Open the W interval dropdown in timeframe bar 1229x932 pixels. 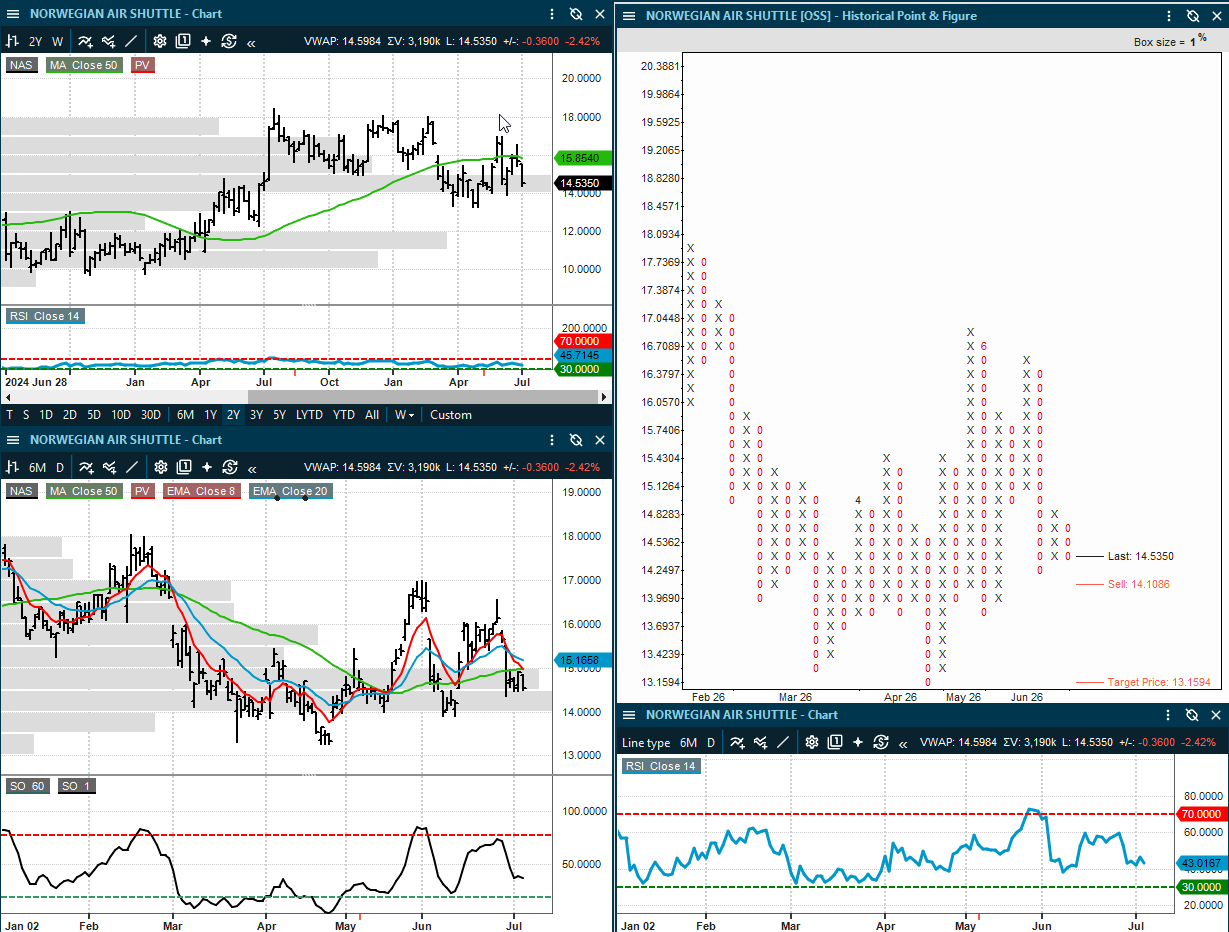click(x=404, y=415)
